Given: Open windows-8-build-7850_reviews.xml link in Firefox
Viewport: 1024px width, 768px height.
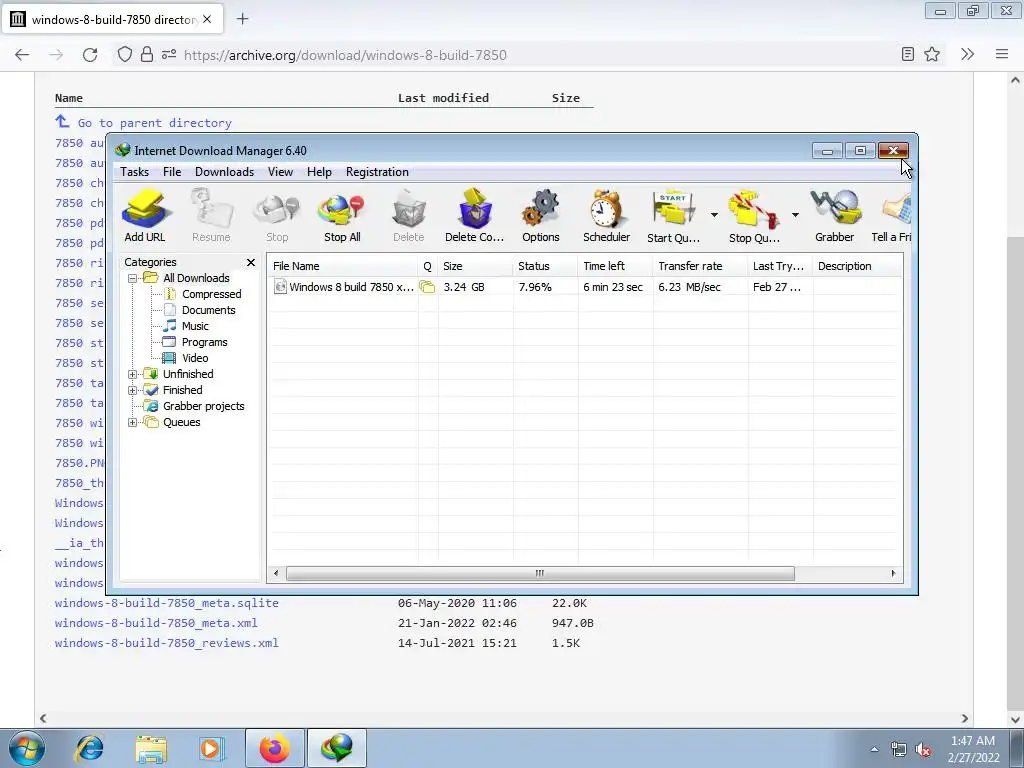Looking at the screenshot, I should [167, 643].
